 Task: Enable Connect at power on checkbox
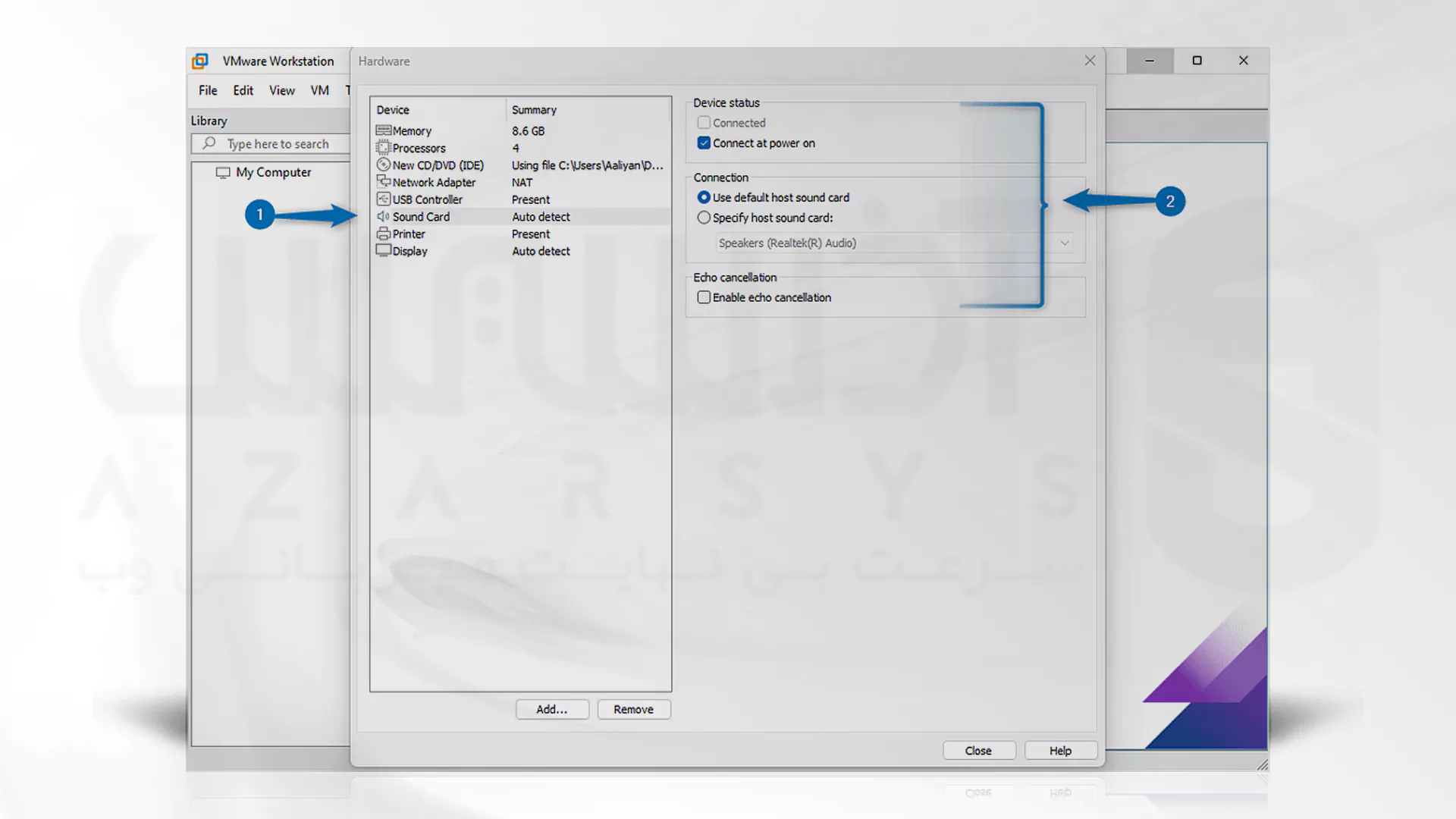click(x=703, y=142)
